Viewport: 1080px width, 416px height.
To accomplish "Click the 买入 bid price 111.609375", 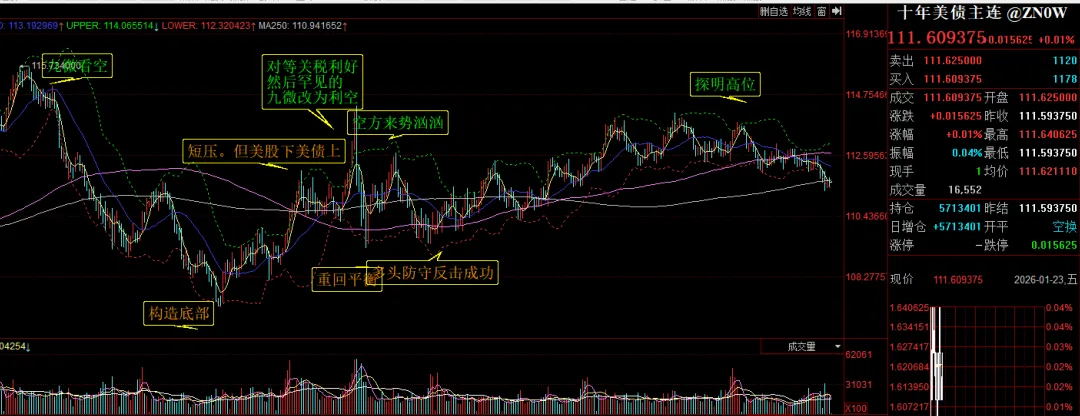I will 953,79.
